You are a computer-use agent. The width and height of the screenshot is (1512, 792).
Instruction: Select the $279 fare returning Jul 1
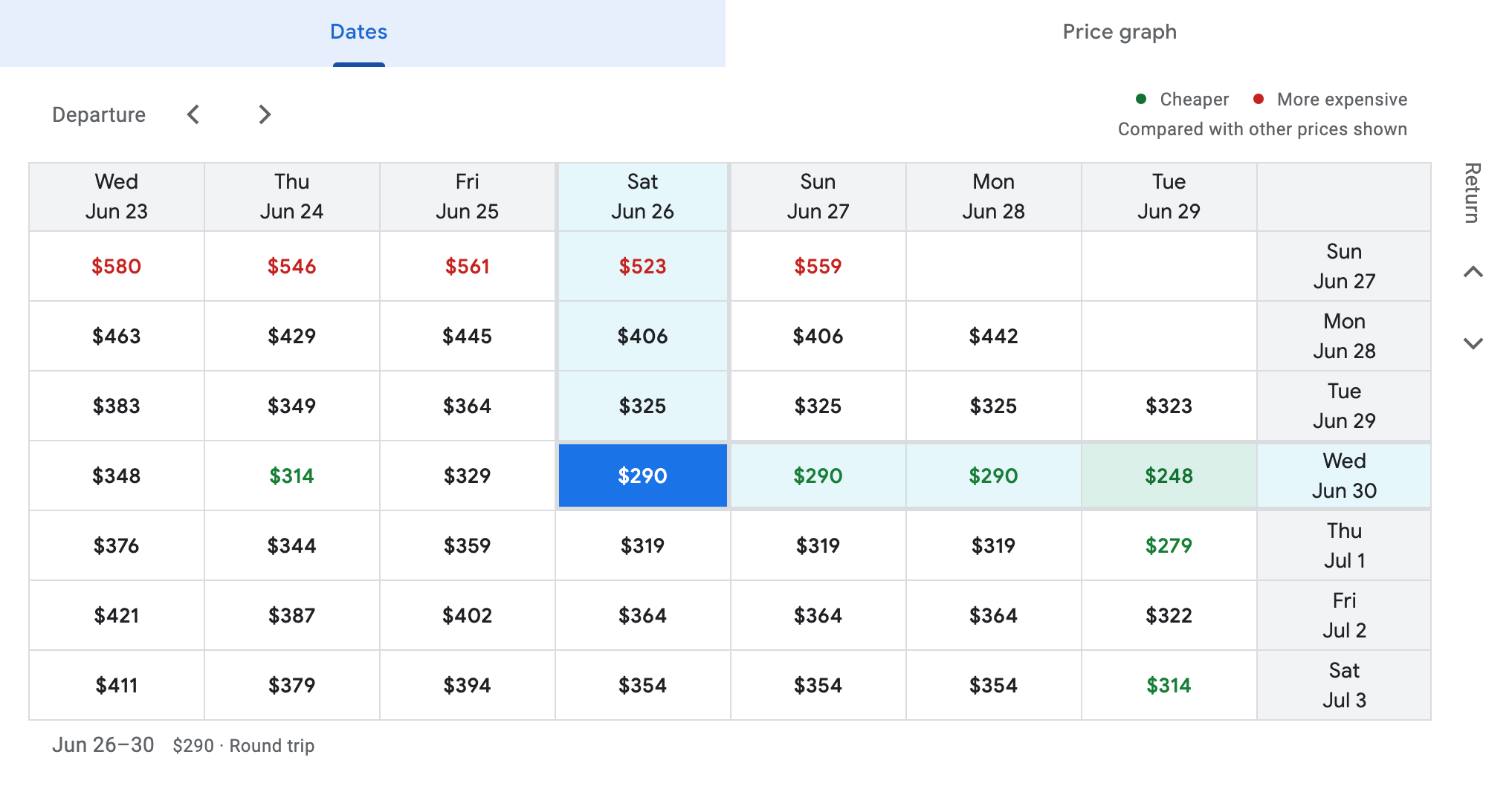(x=1169, y=545)
